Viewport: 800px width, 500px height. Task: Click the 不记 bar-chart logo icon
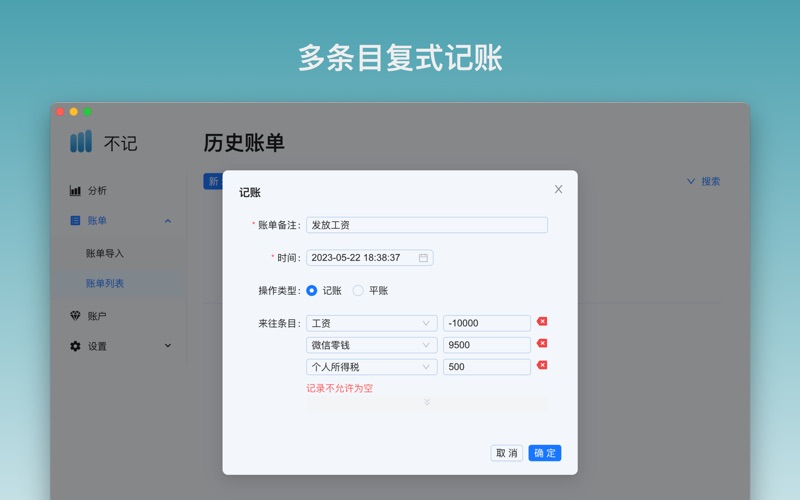tap(81, 141)
